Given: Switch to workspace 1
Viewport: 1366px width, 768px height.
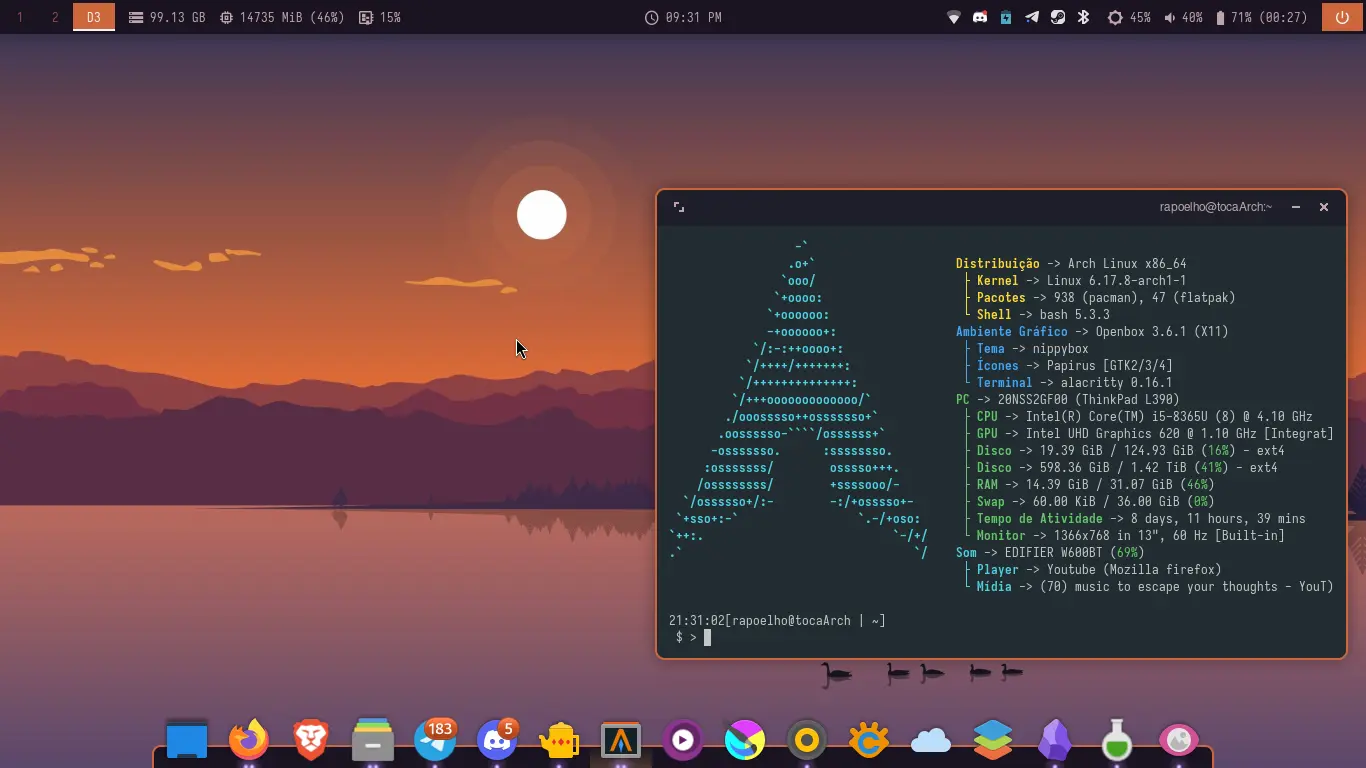Looking at the screenshot, I should pyautogui.click(x=21, y=17).
